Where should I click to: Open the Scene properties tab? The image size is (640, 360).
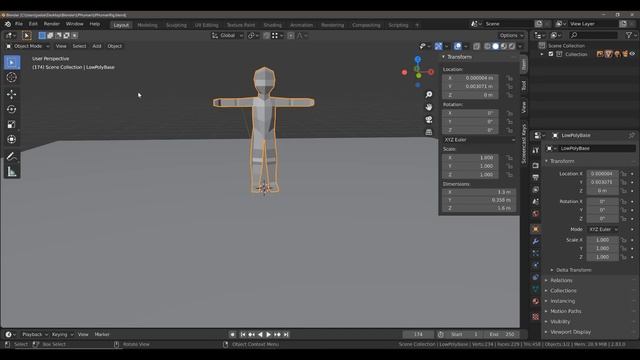click(536, 202)
